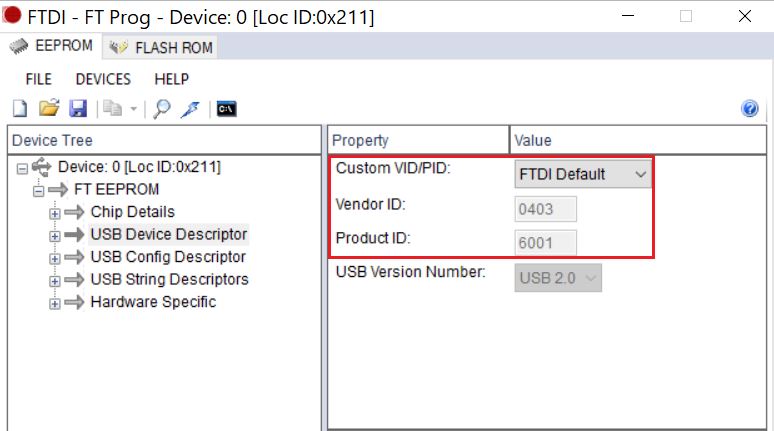Open the FILE menu

[39, 79]
